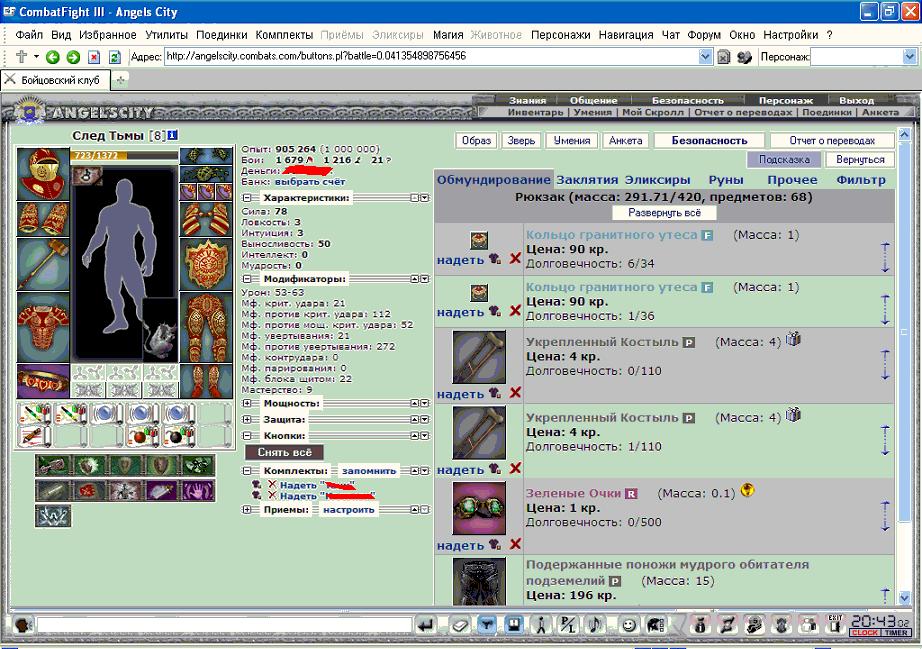
Task: Click the green necklace equipment slot
Action: coord(206,174)
